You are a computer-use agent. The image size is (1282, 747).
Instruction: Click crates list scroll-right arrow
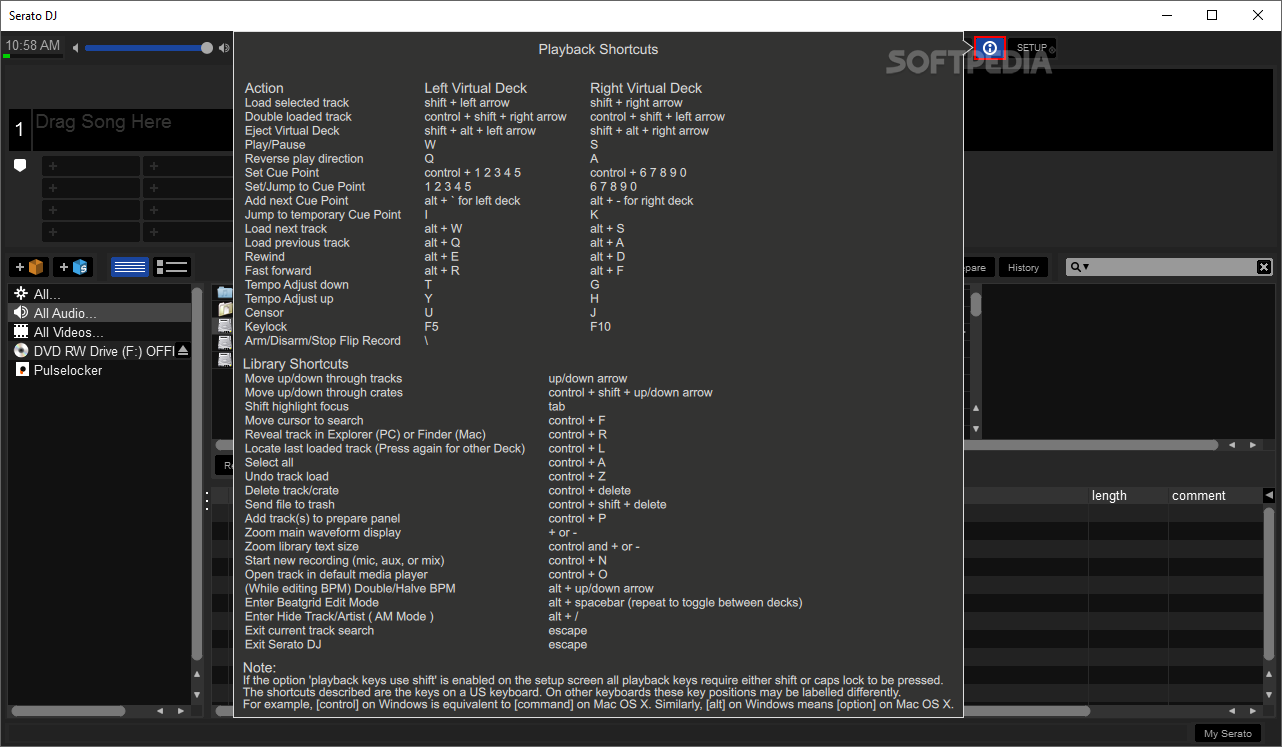click(x=181, y=711)
